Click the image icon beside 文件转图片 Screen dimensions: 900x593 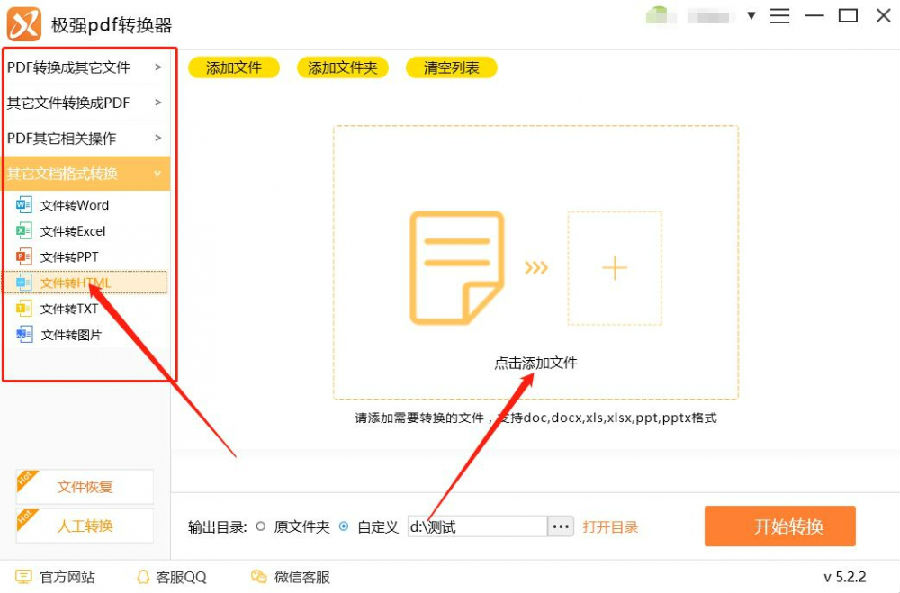[24, 334]
